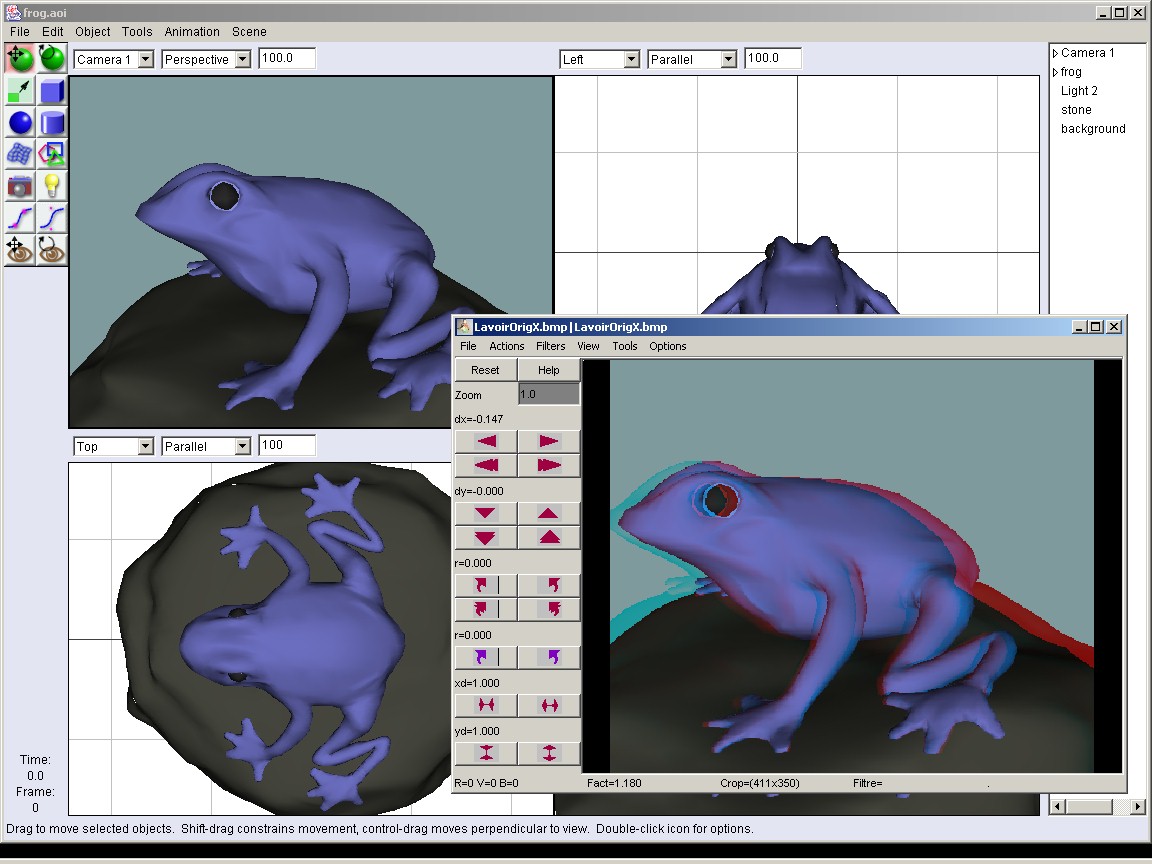Click the double left arrow under dx
Viewport: 1152px width, 864px height.
[x=486, y=465]
